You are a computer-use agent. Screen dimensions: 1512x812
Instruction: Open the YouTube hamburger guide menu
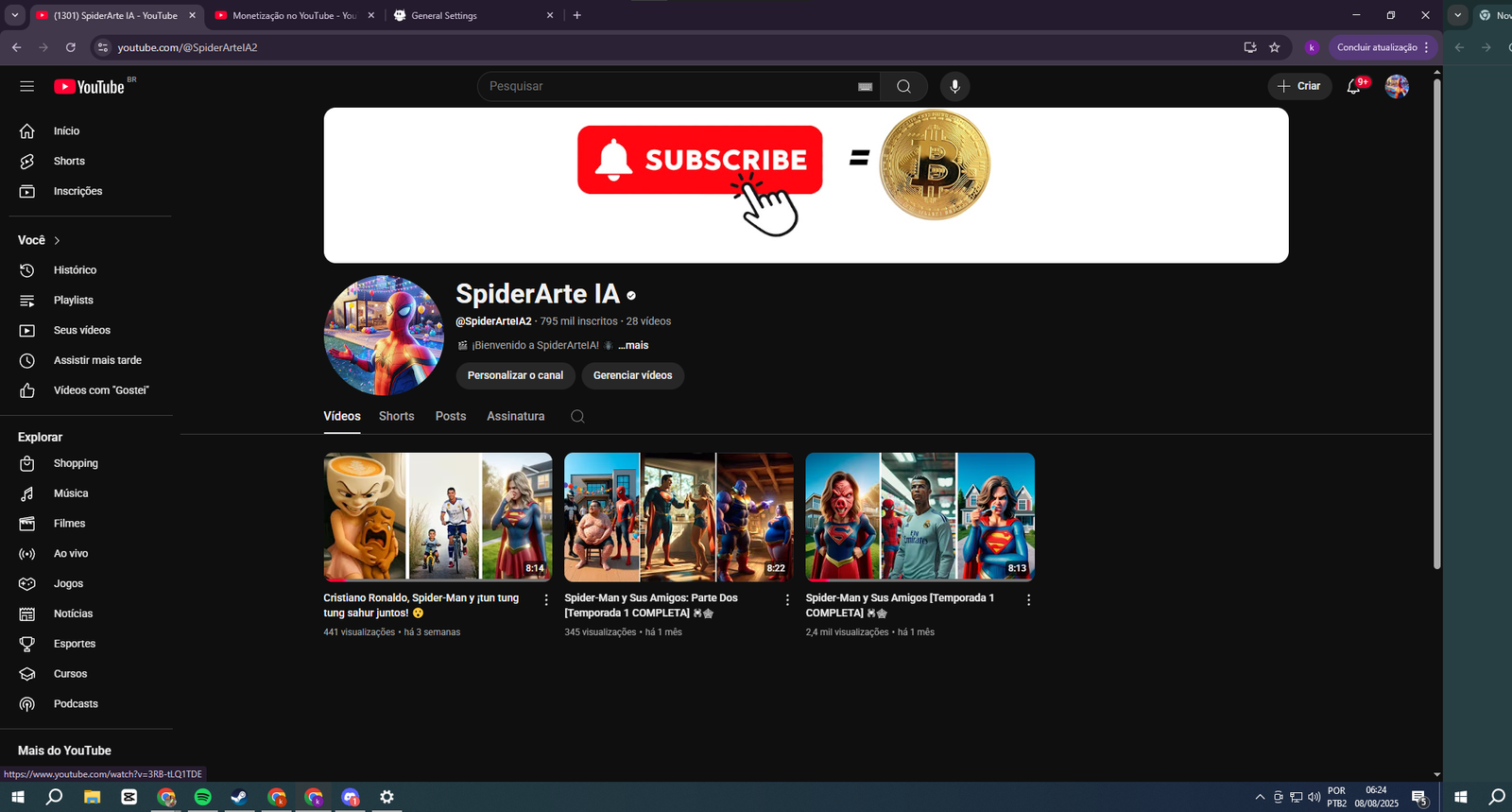tap(26, 86)
